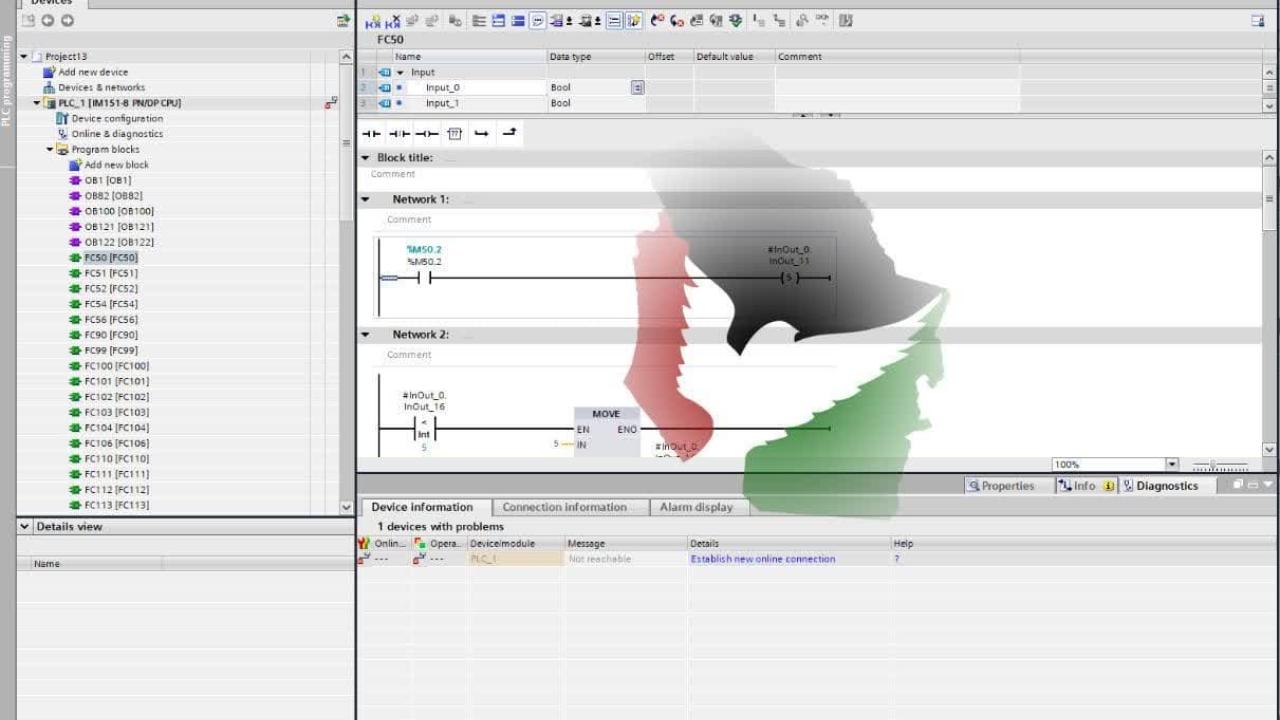Click the close branch icon
The width and height of the screenshot is (1280, 720).
point(509,133)
